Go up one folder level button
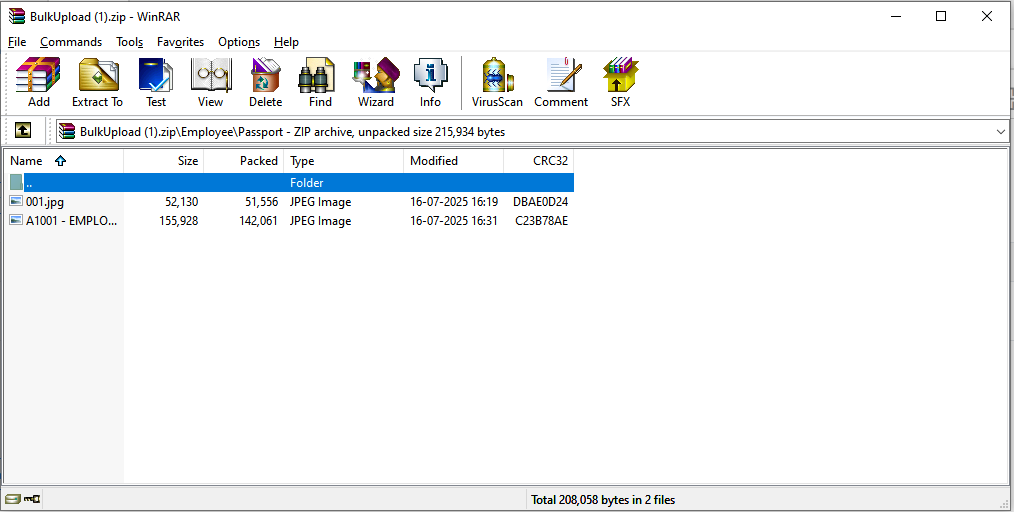1014x512 pixels. [x=23, y=131]
